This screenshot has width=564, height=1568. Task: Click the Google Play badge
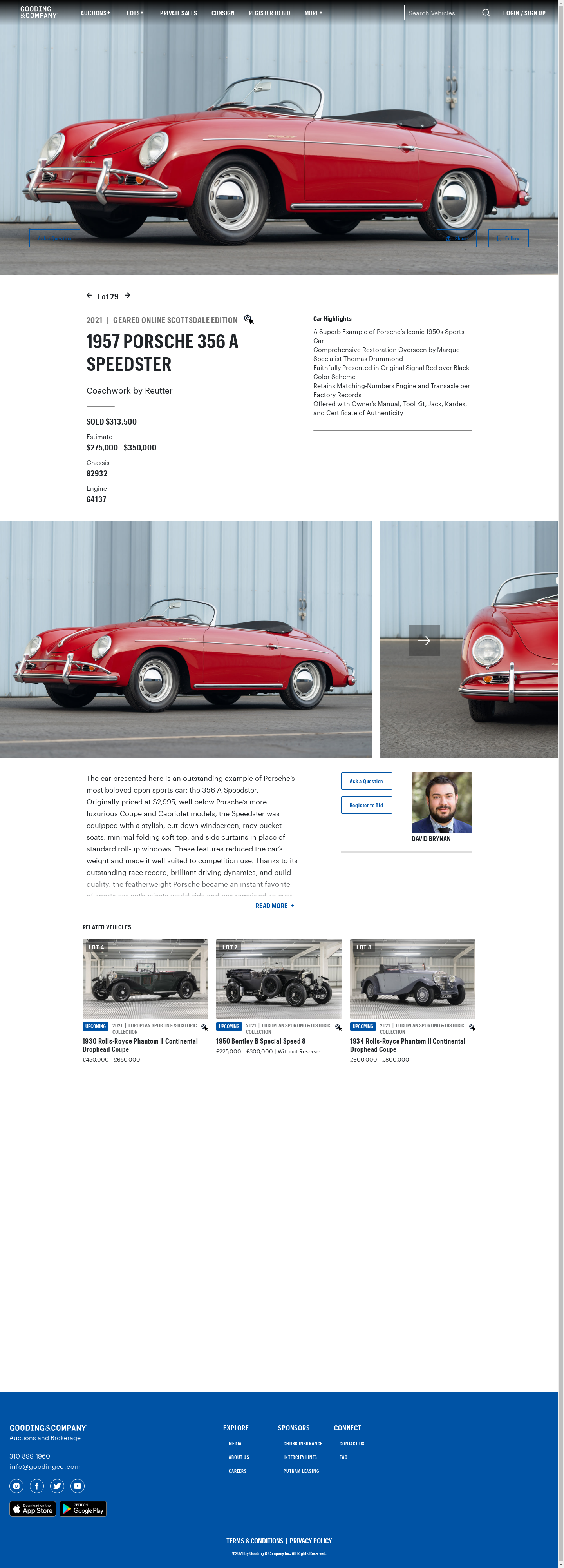[83, 1509]
